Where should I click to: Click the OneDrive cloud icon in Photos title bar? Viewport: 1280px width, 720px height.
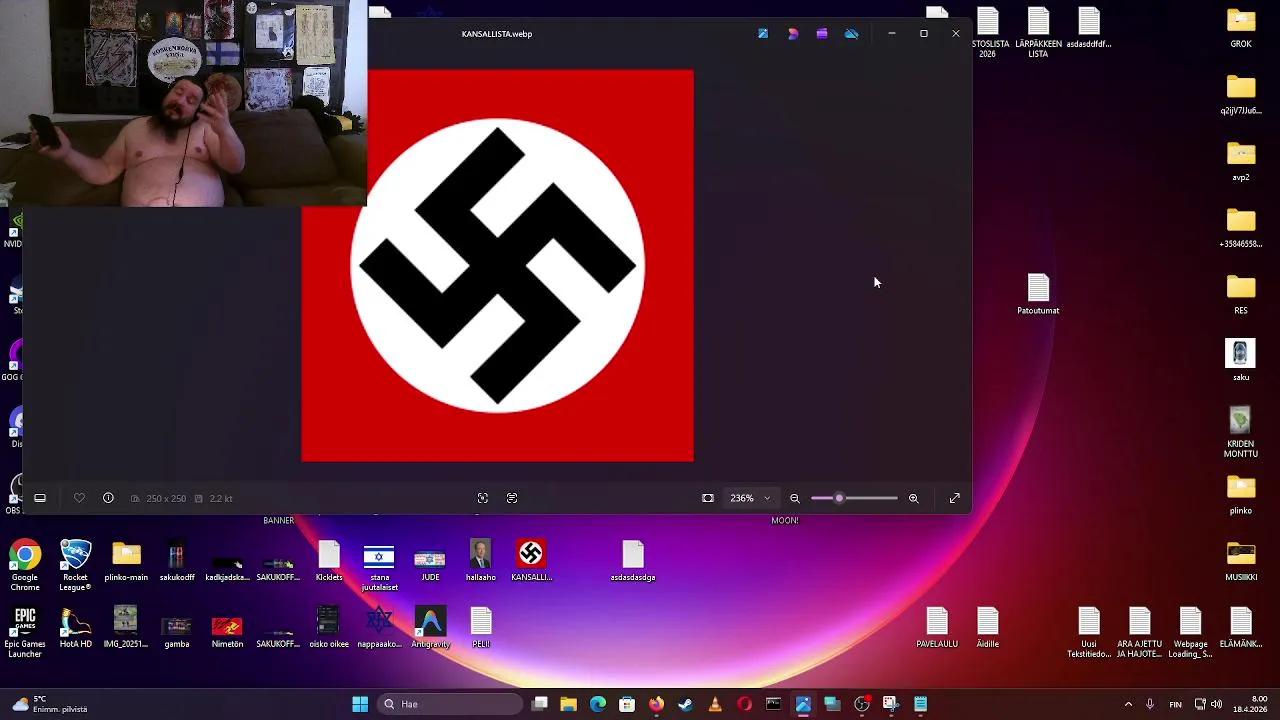pyautogui.click(x=851, y=34)
